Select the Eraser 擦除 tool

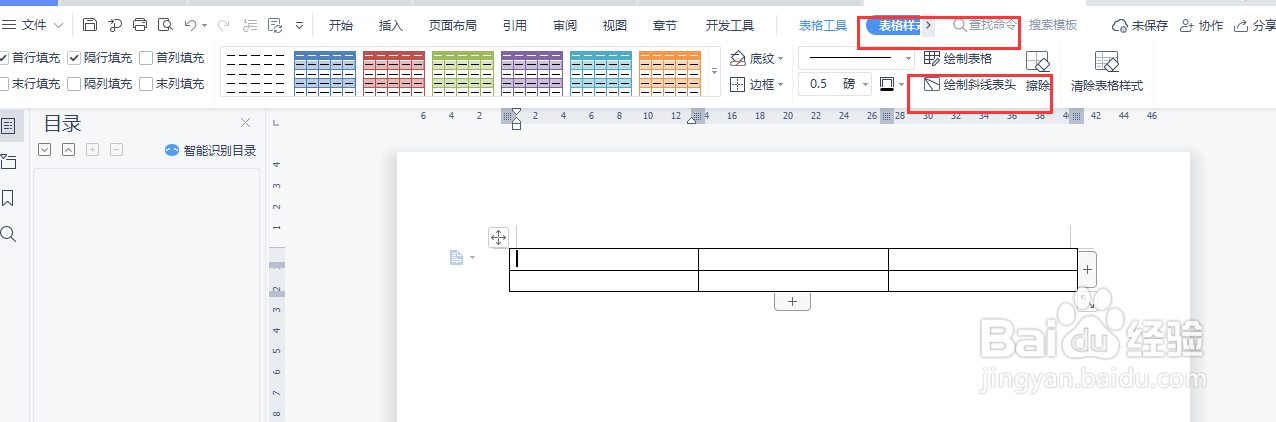[1037, 74]
